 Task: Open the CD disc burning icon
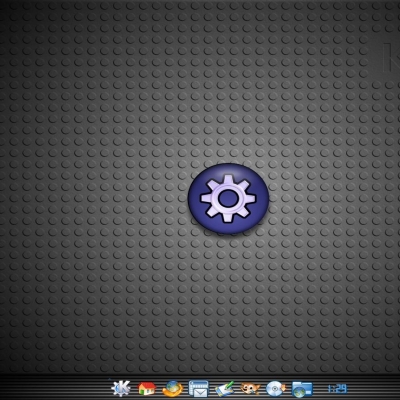276,389
